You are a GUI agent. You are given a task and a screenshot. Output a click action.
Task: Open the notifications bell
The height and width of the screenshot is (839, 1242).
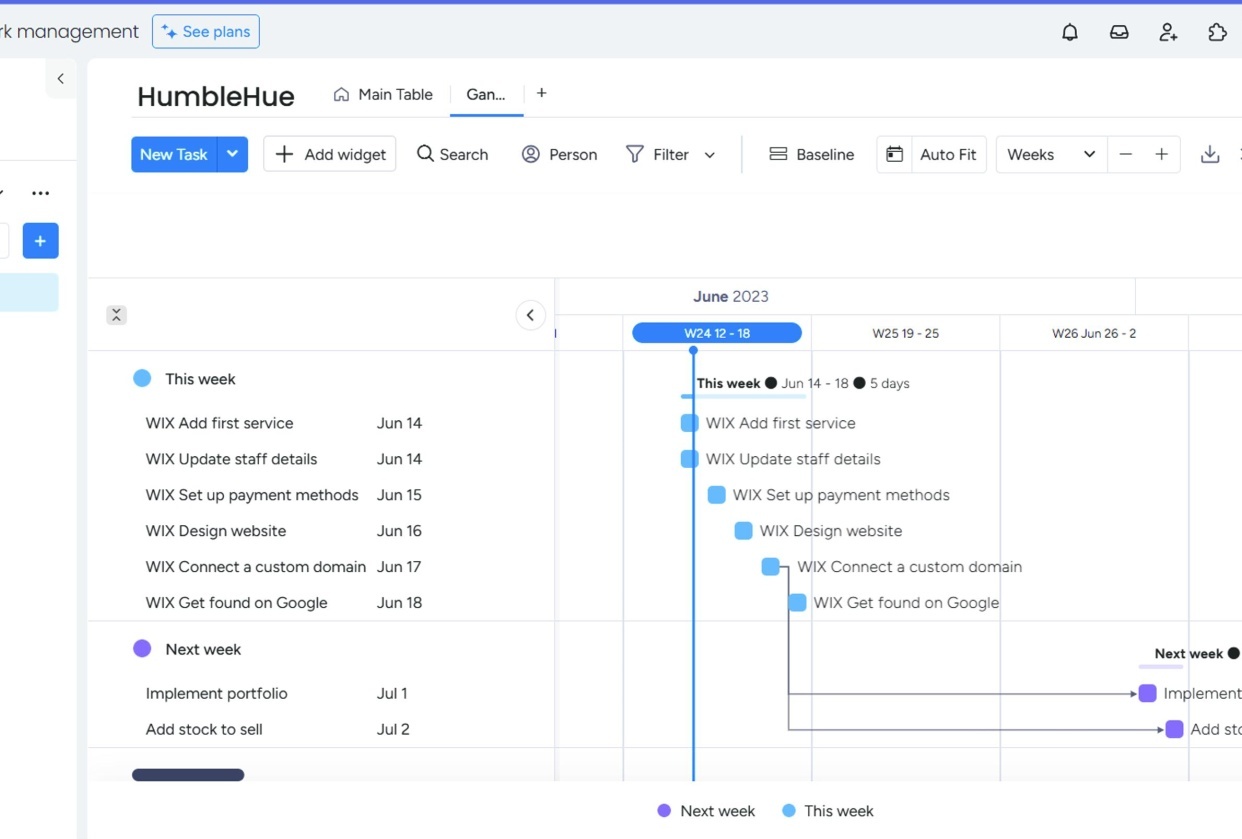click(1070, 32)
